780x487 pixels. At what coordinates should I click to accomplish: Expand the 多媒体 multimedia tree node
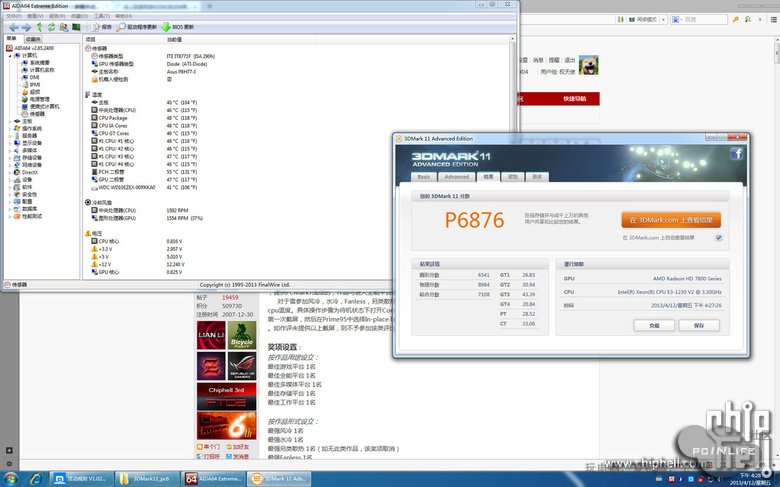[x=10, y=150]
